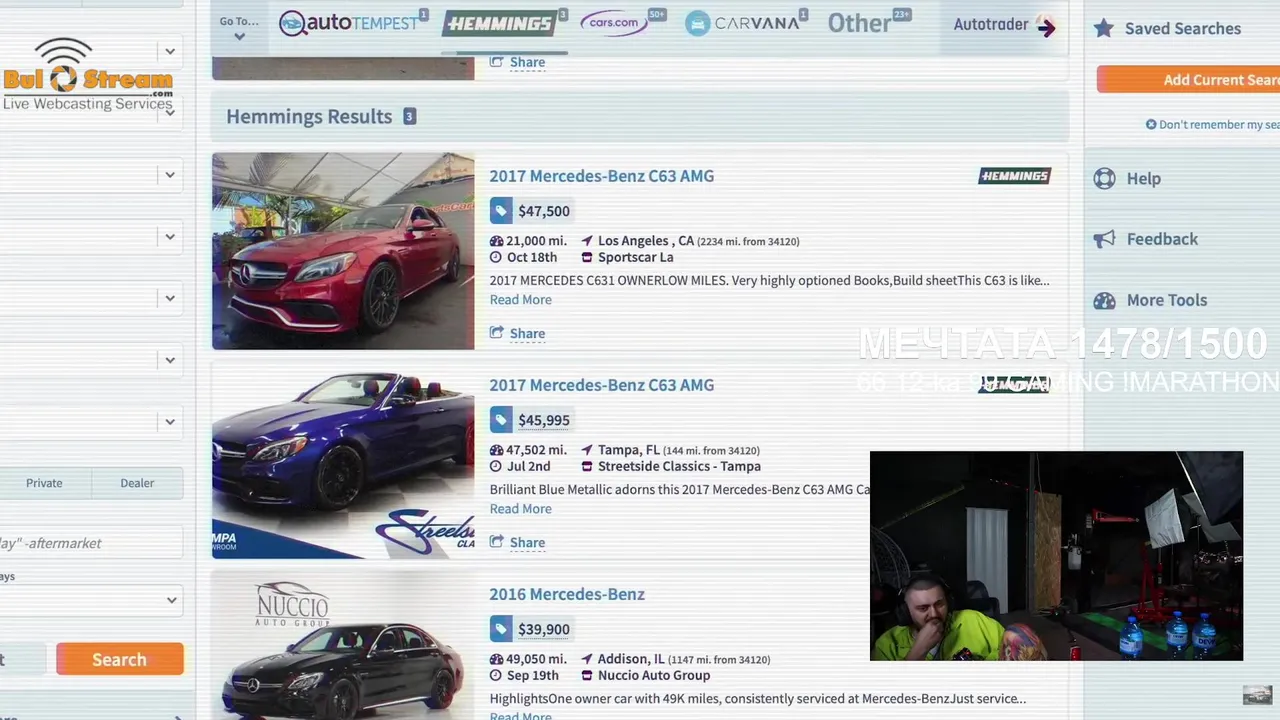
Task: Click the price tag icon next to $39,900
Action: [500, 629]
